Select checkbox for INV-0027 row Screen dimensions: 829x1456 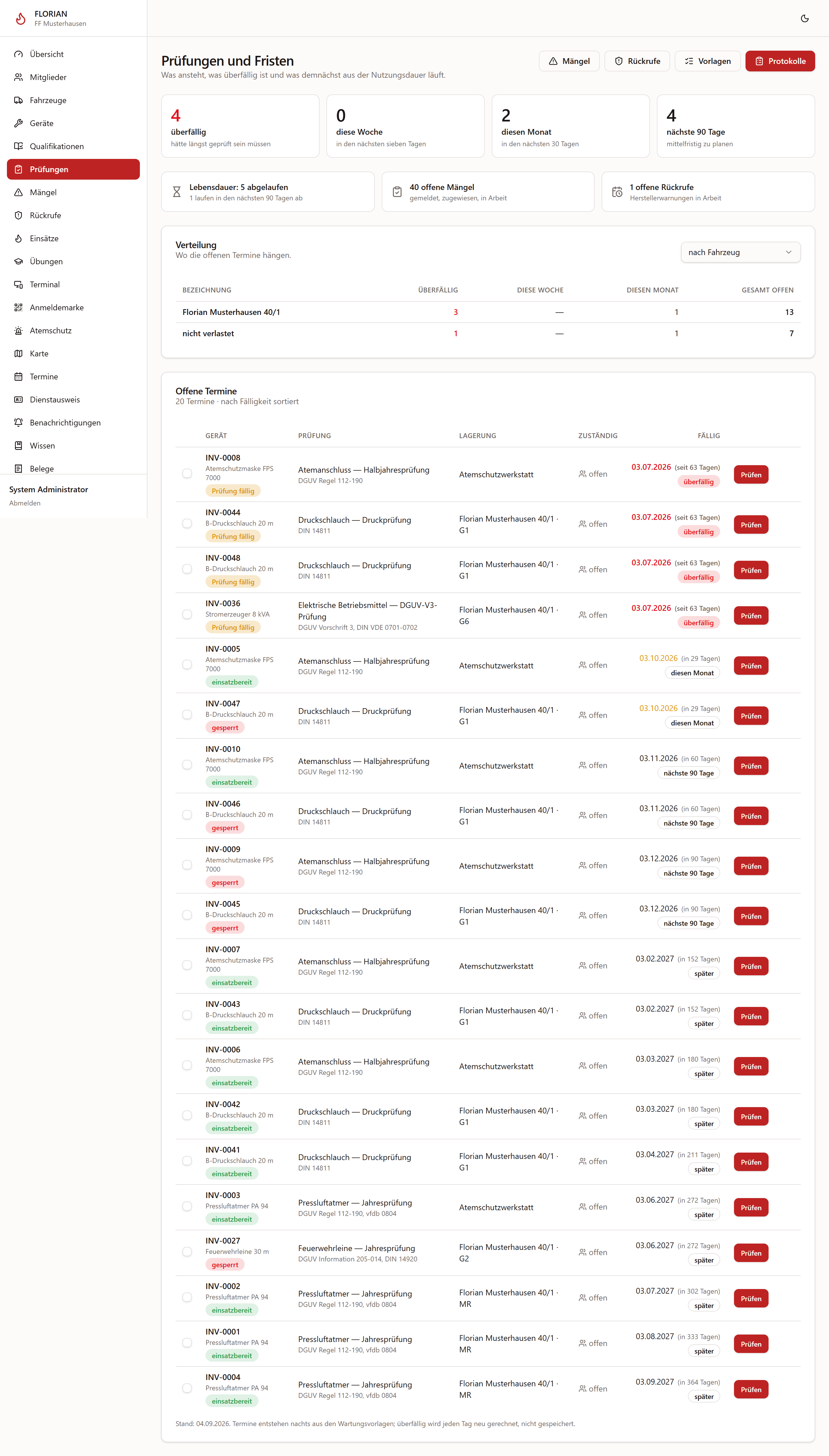tap(187, 1252)
